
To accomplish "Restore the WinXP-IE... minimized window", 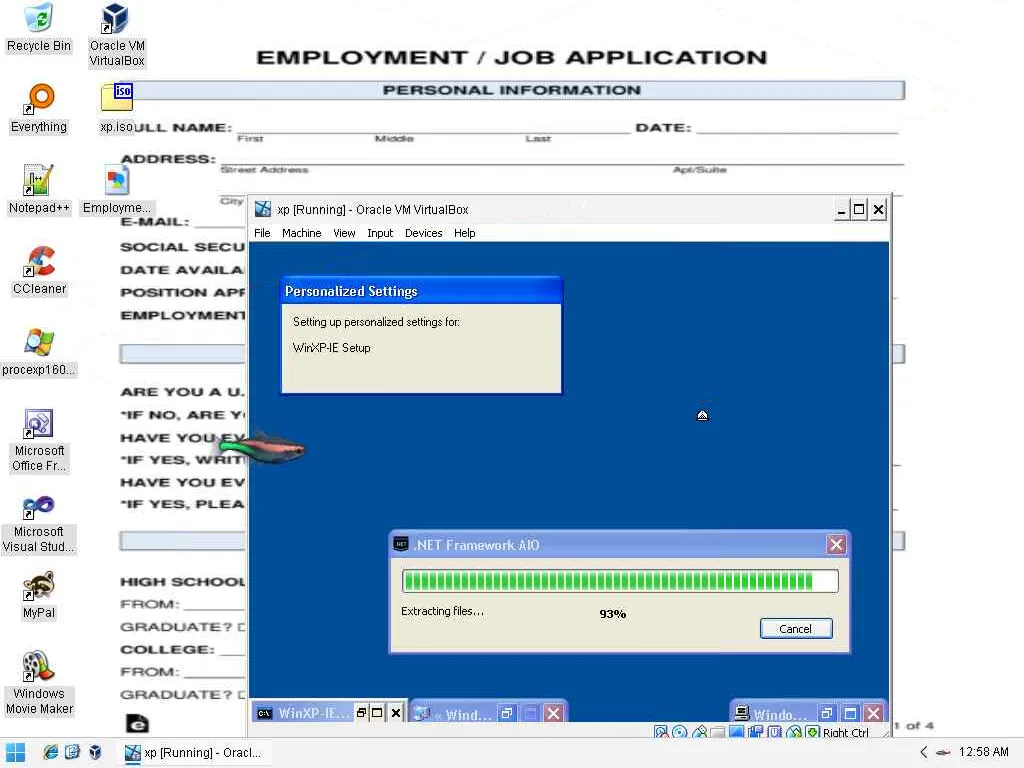I will coord(361,712).
